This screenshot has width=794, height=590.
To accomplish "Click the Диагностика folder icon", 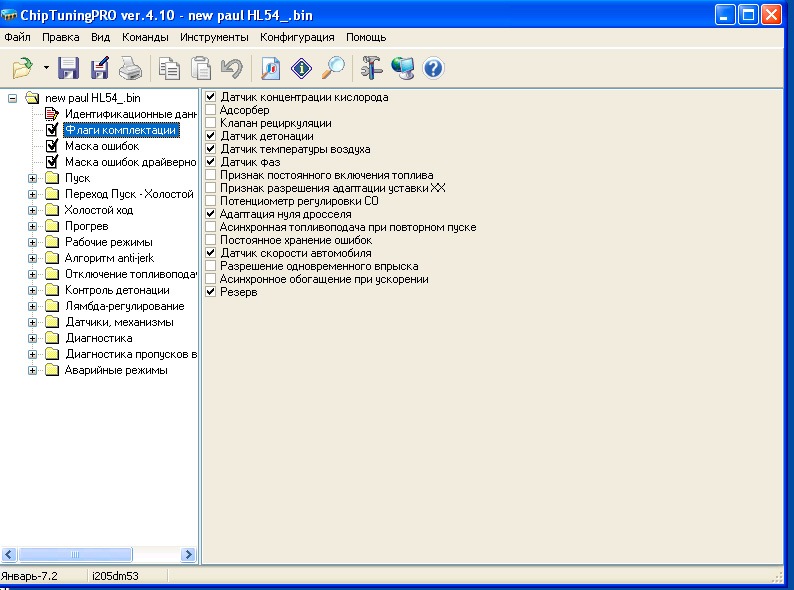I will (x=52, y=338).
